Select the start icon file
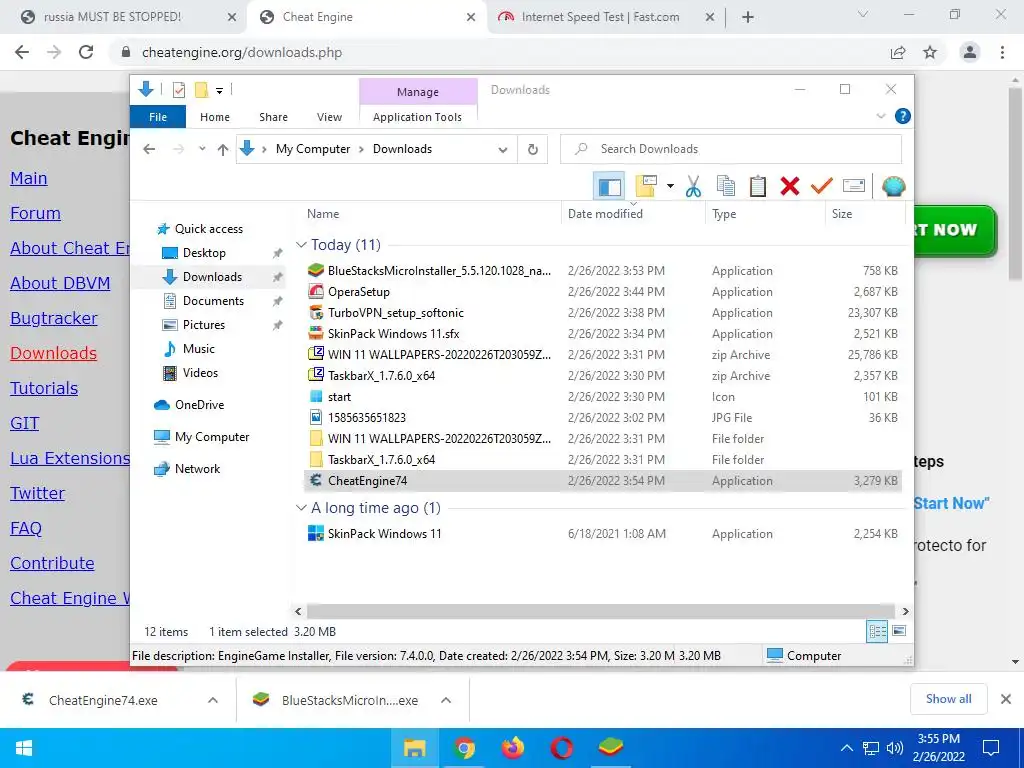 [603, 396]
